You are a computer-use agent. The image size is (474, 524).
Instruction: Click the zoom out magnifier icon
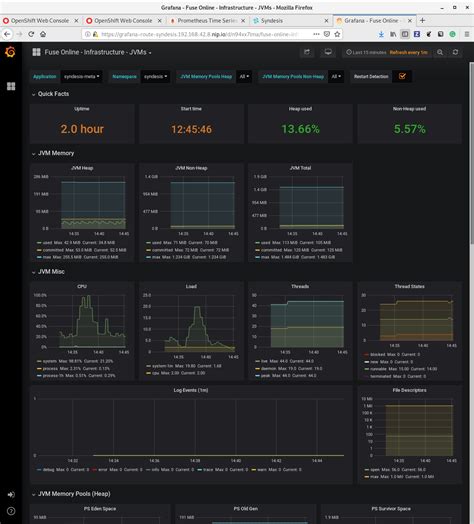pos(440,52)
